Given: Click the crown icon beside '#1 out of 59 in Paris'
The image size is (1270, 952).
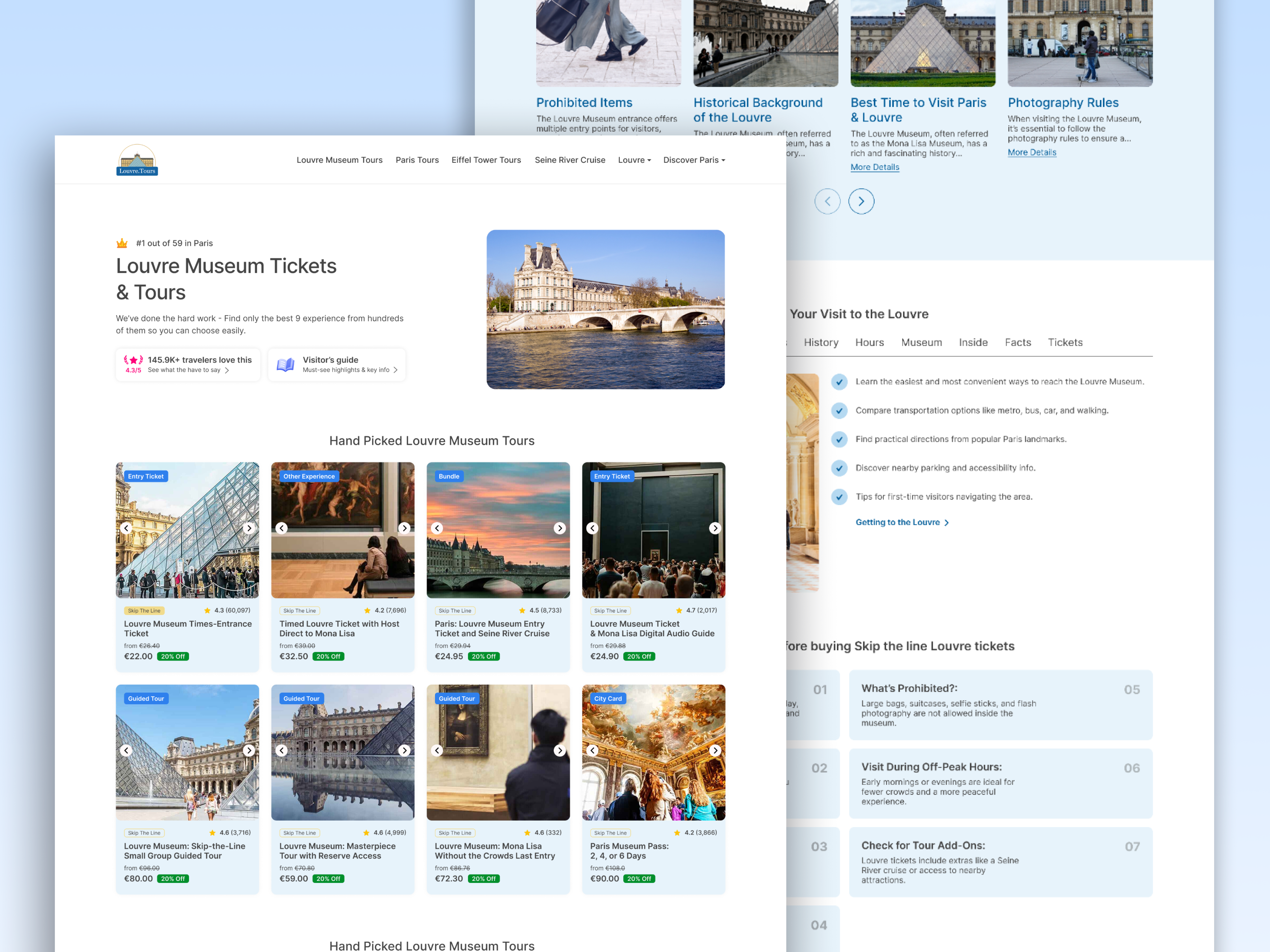Looking at the screenshot, I should click(121, 243).
